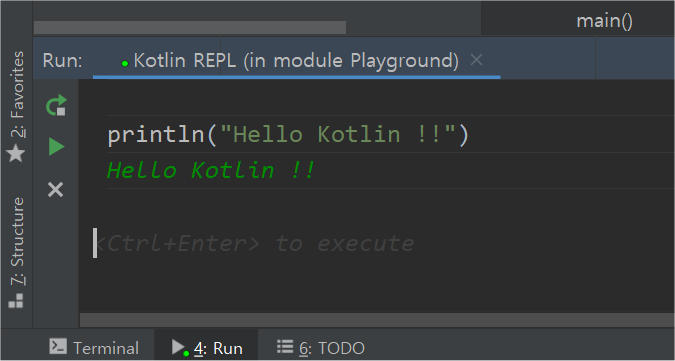The image size is (675, 361).
Task: Open the 7: Structure side panel
Action: pos(17,253)
